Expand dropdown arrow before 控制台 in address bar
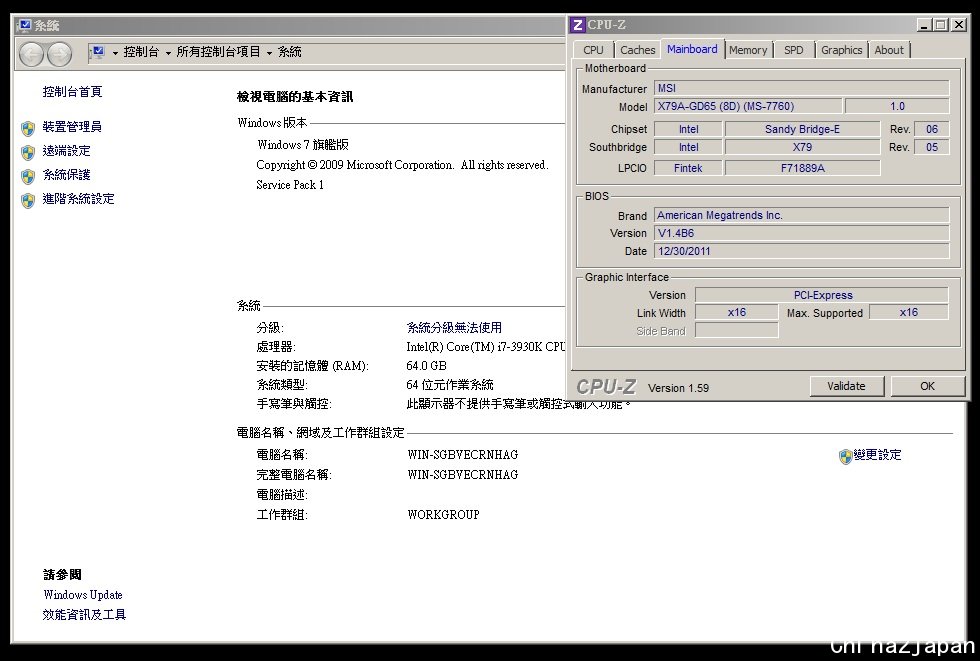 (x=115, y=54)
